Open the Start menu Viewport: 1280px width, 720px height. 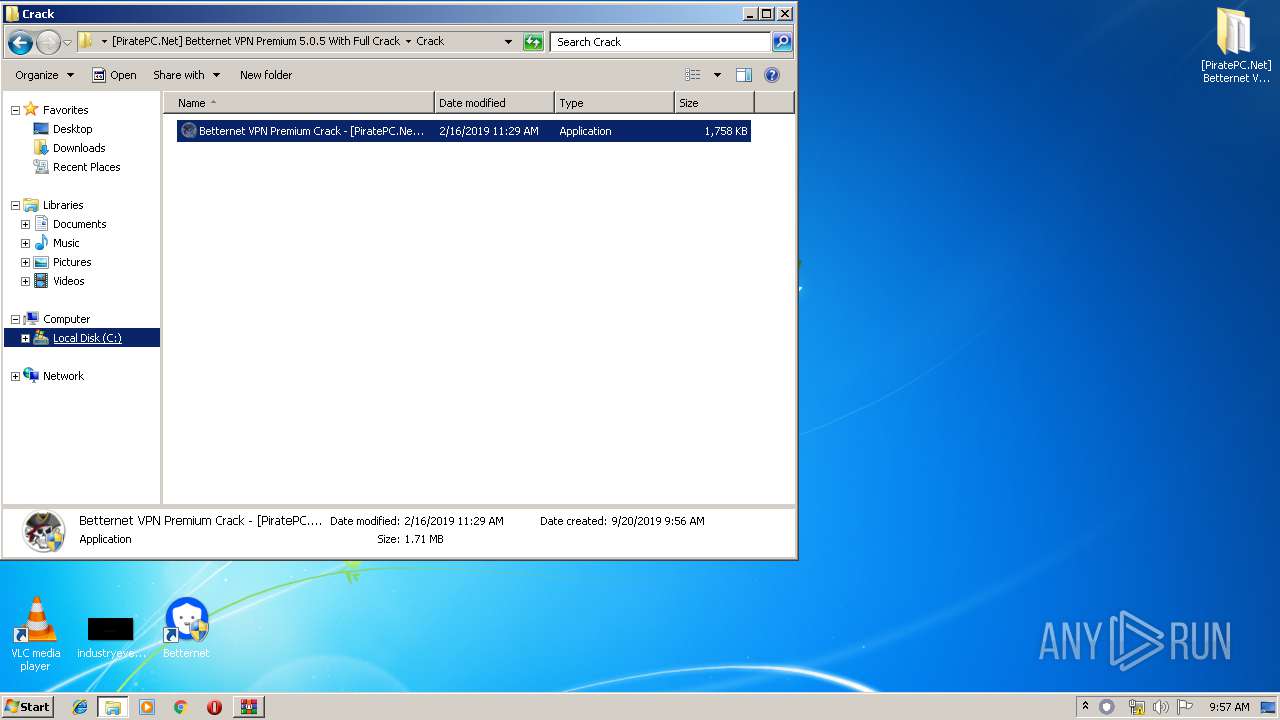[x=28, y=706]
